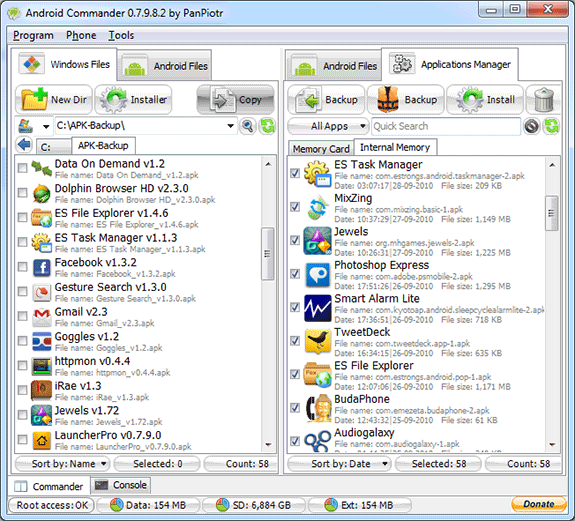Tick the iRae v1.3 checkbox

point(23,390)
